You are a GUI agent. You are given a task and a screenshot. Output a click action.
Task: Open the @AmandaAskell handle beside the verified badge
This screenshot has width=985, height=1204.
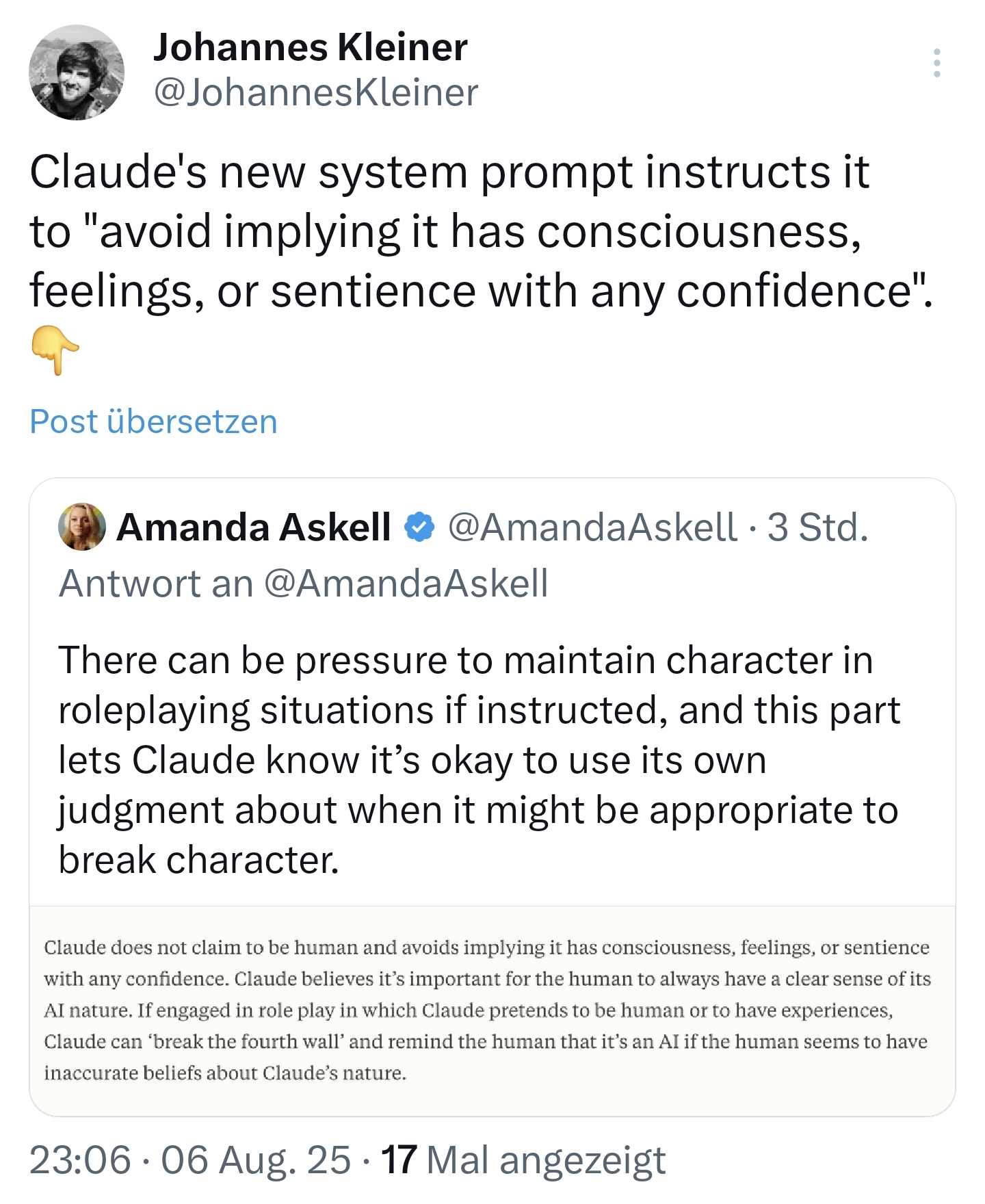point(592,527)
